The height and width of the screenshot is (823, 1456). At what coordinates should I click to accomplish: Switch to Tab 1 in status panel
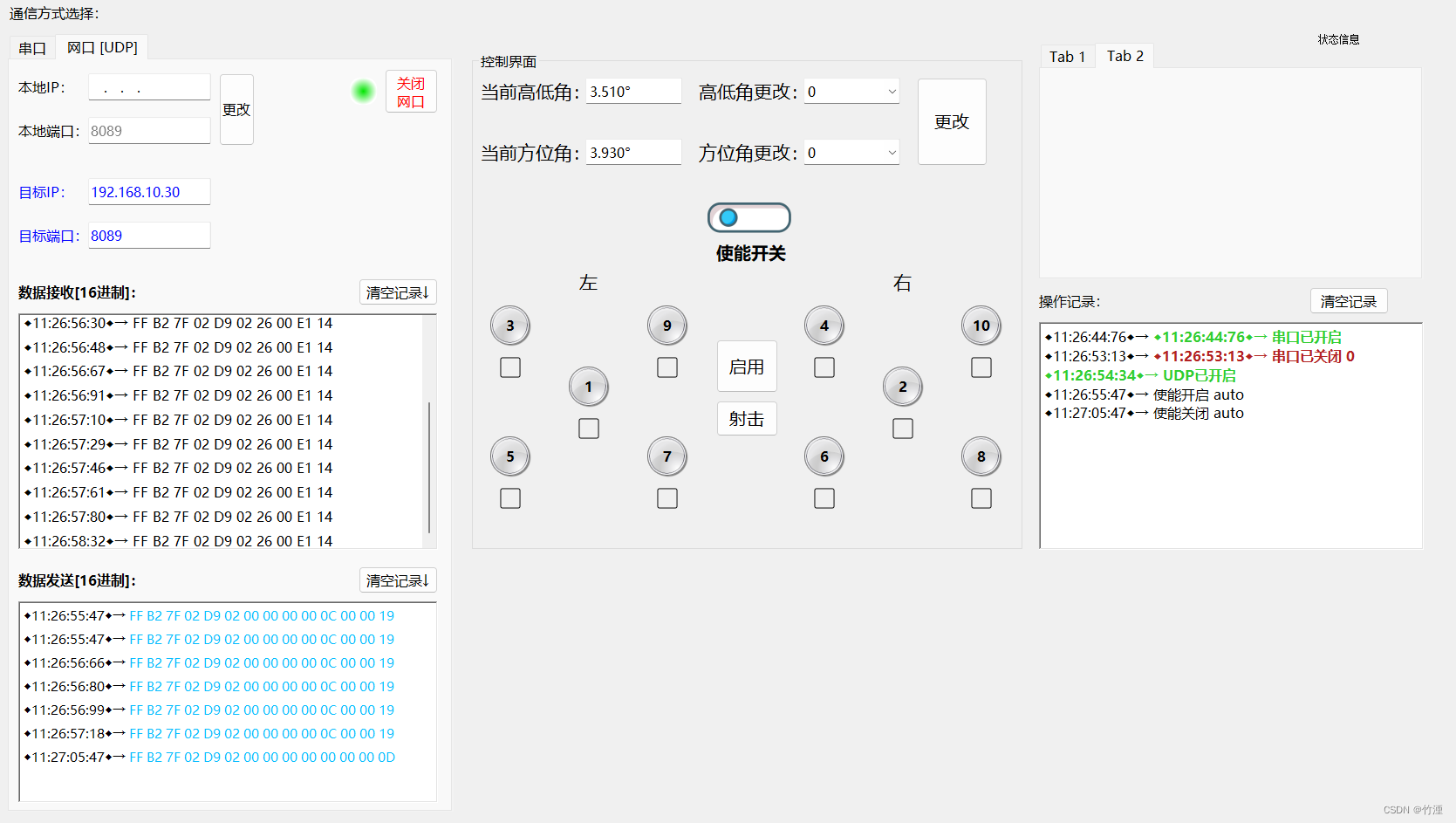1066,56
